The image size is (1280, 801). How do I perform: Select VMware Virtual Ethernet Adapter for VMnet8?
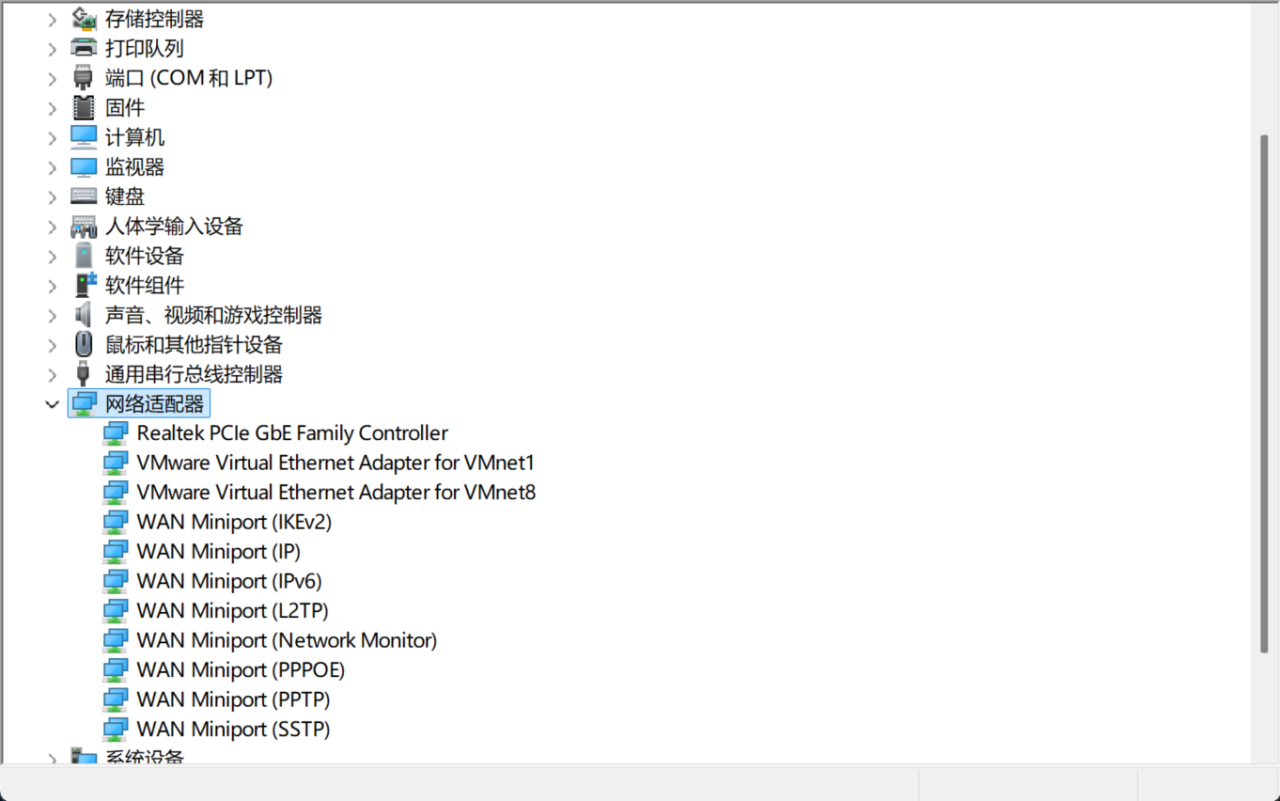pos(336,492)
